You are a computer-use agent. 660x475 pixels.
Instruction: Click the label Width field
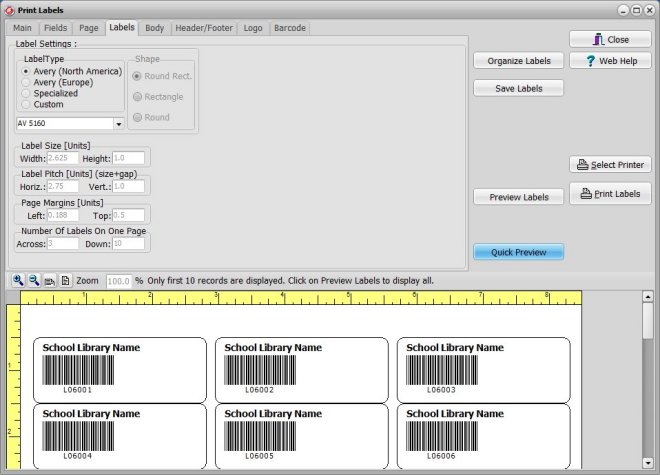63,158
